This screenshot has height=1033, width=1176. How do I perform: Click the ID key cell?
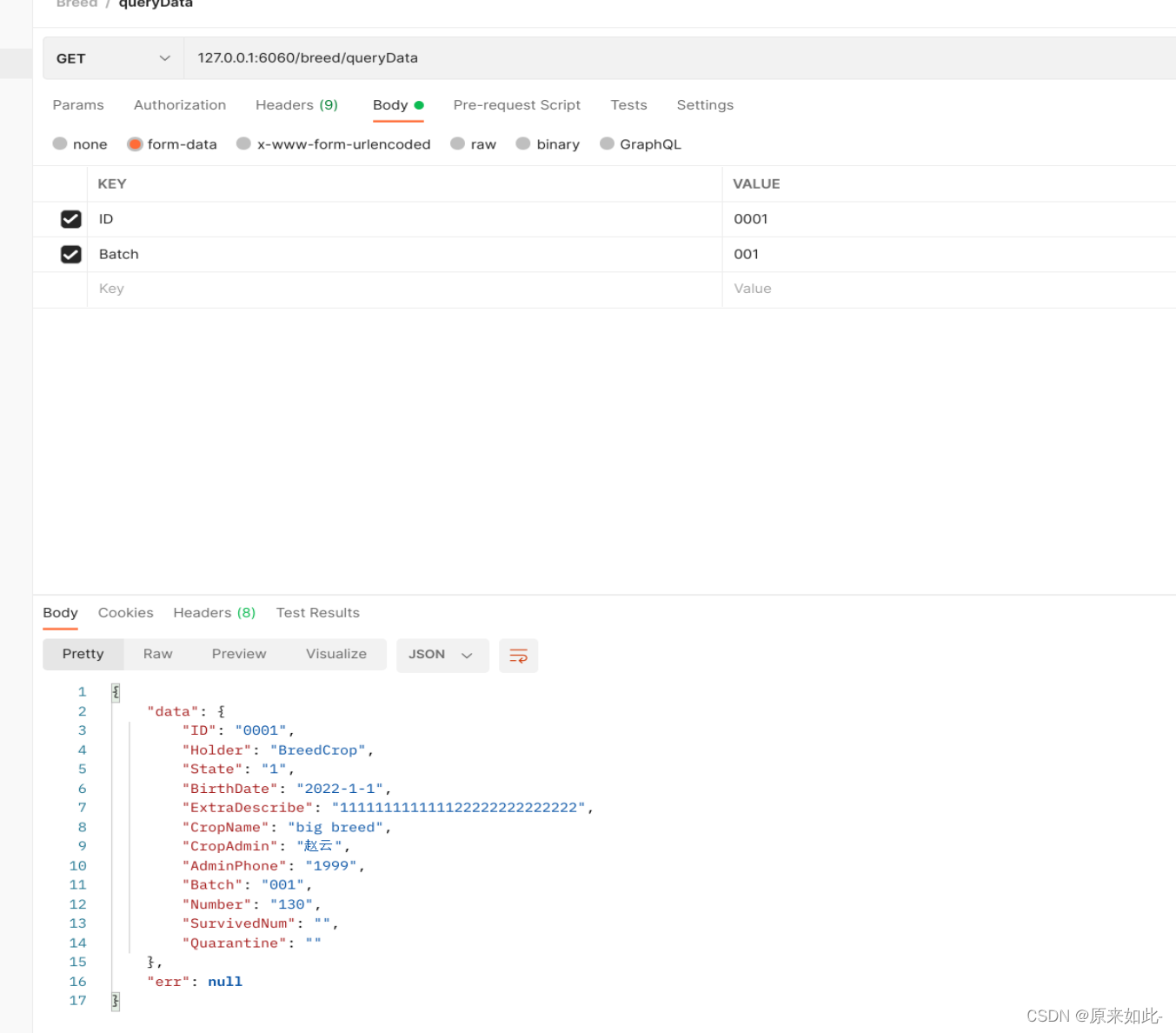[404, 219]
